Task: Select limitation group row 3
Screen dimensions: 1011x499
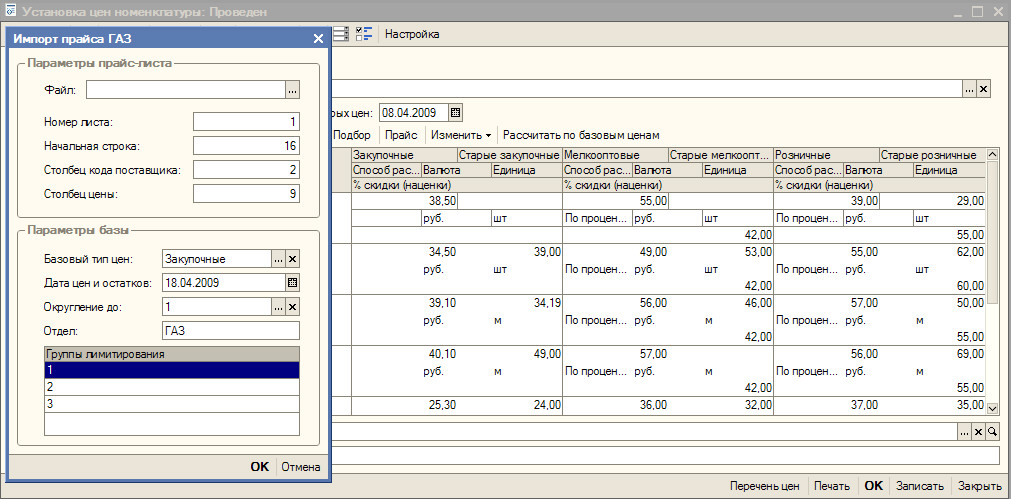Action: (172, 404)
